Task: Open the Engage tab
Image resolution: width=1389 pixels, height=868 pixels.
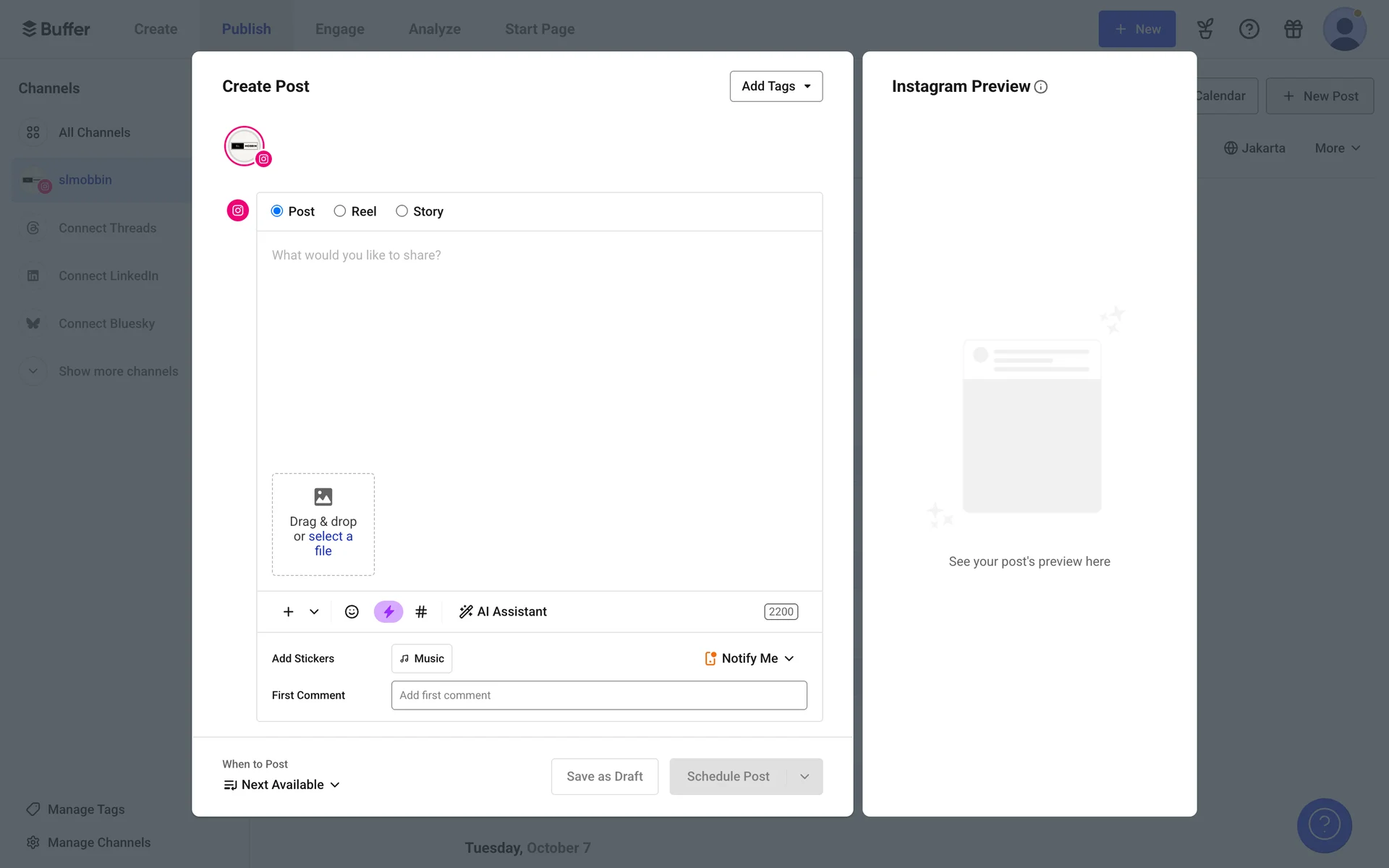Action: coord(339,29)
